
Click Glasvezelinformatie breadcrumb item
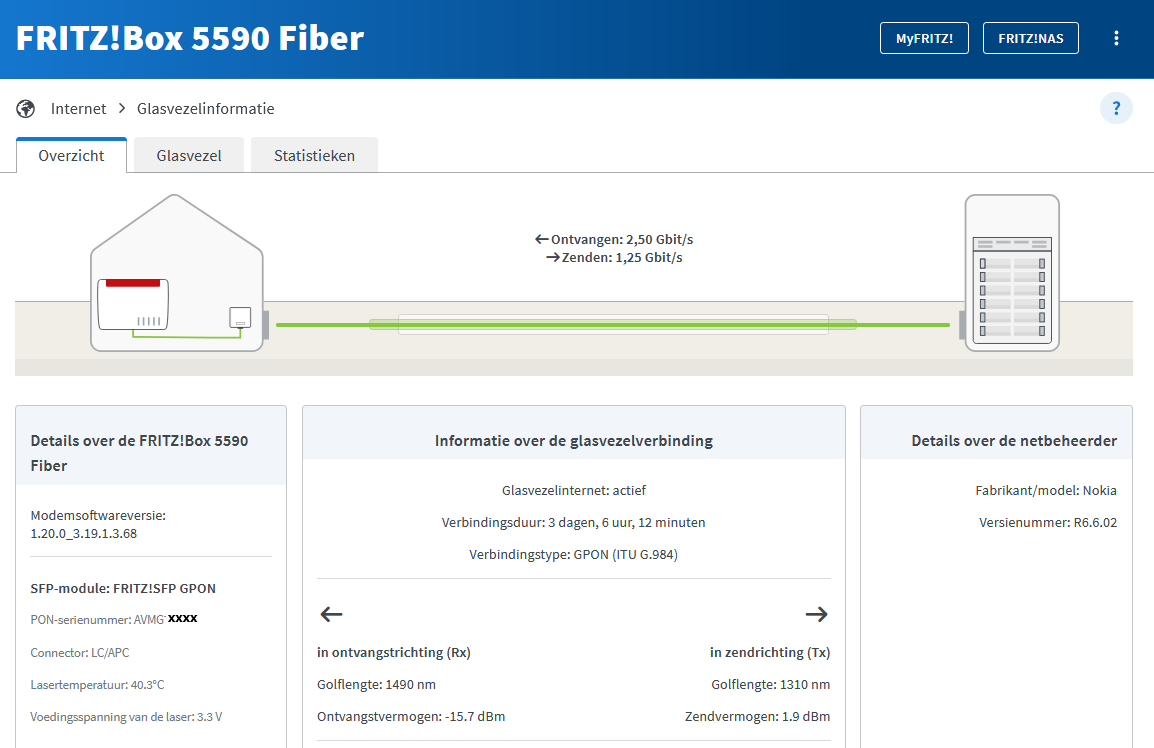point(205,108)
